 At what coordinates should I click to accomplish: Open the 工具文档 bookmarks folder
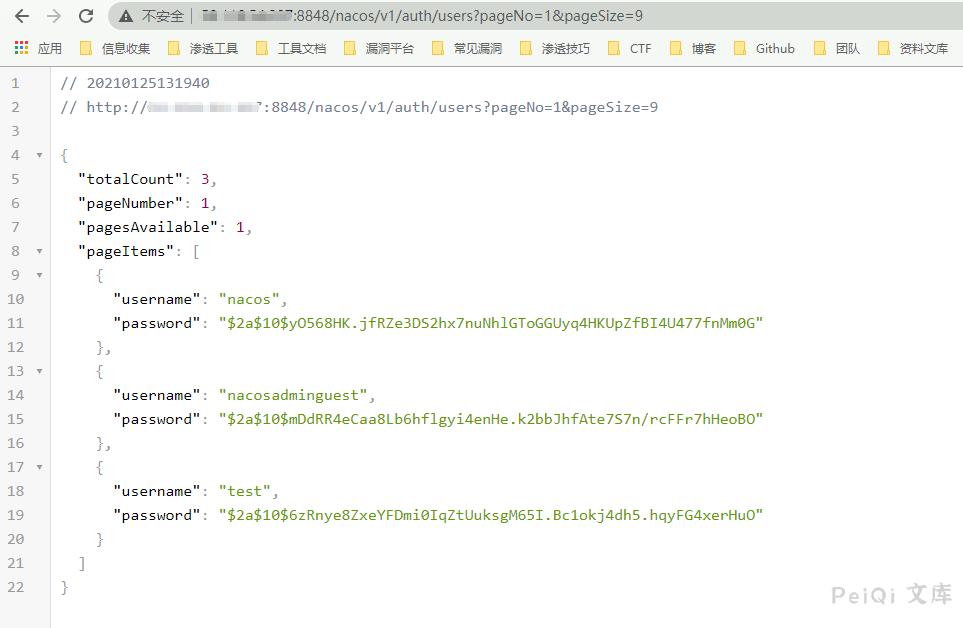[x=292, y=48]
